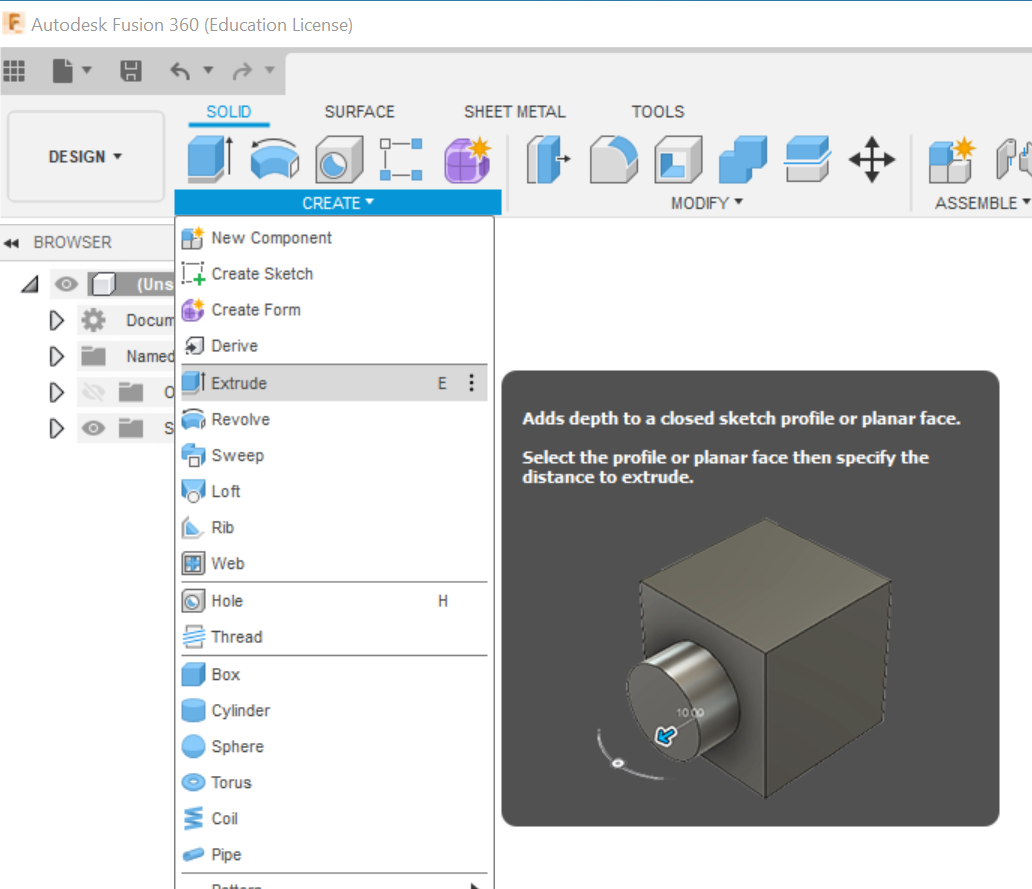1032x889 pixels.
Task: Select the Press Pull tool in Modify panel
Action: point(548,160)
